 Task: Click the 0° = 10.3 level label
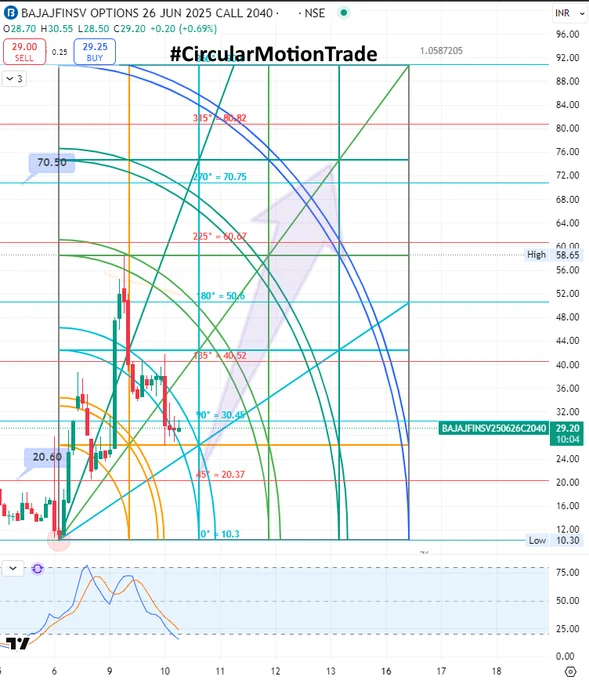pyautogui.click(x=220, y=534)
